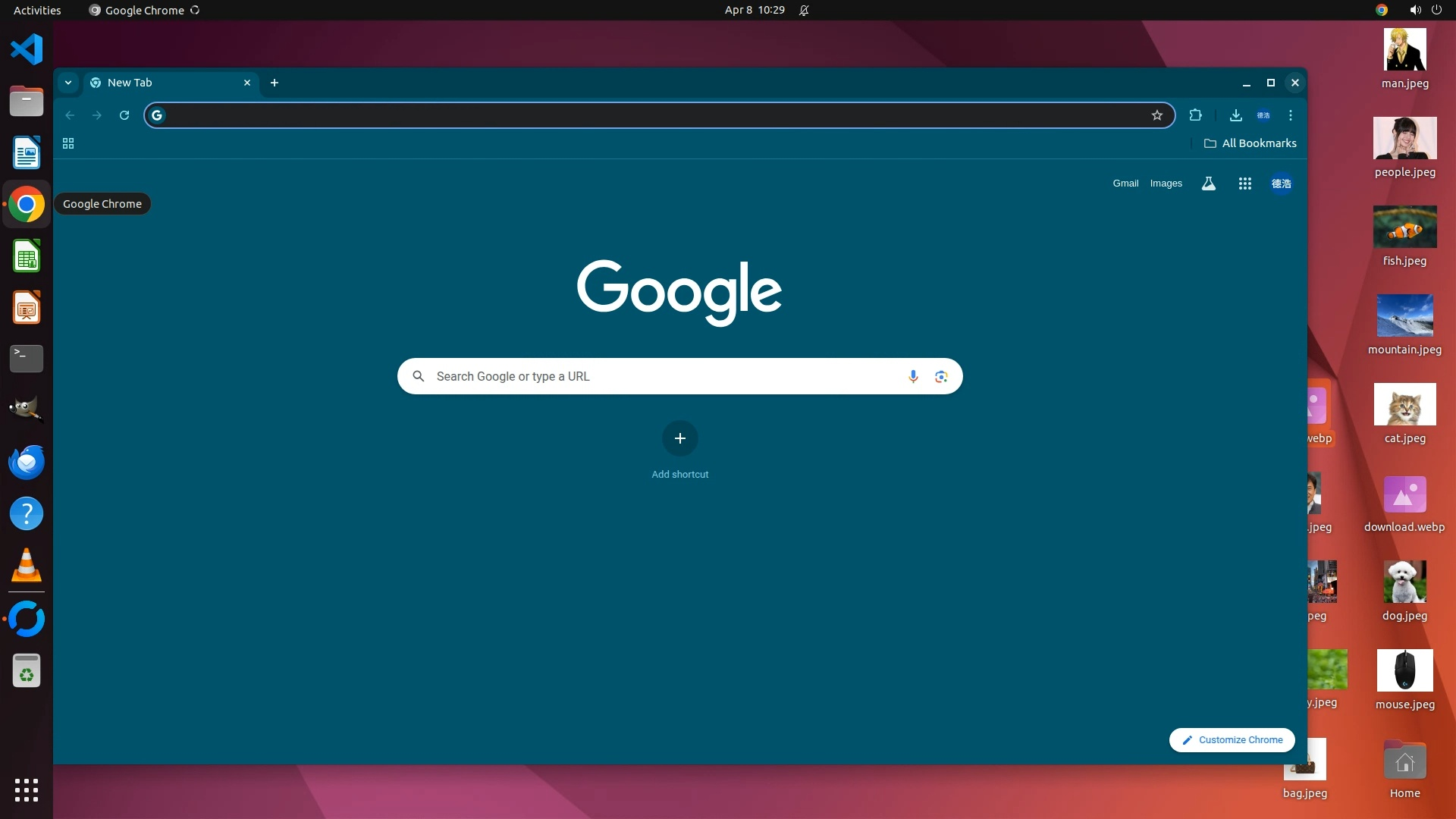Click the voice search microphone icon

click(913, 376)
